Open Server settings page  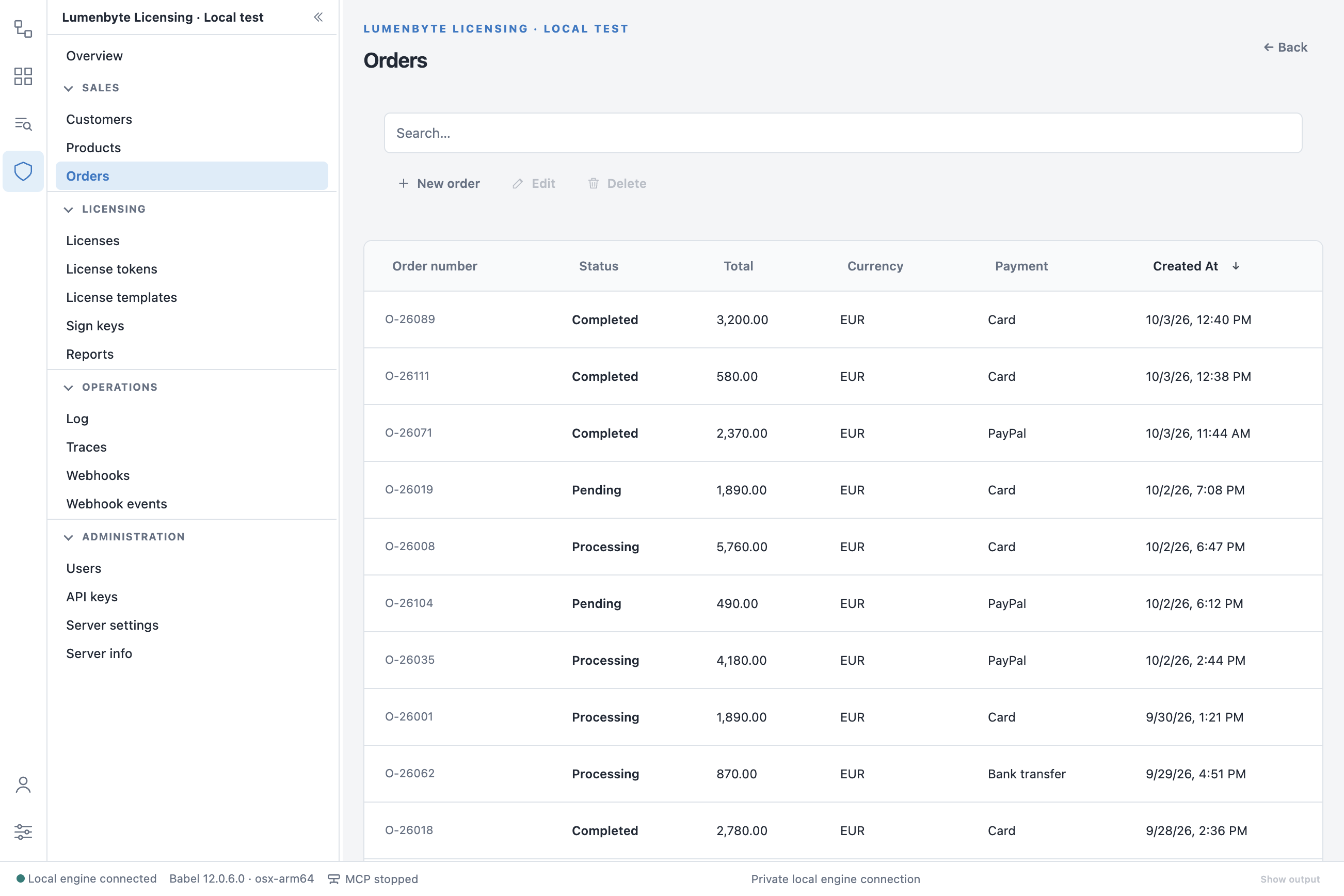pyautogui.click(x=191, y=625)
